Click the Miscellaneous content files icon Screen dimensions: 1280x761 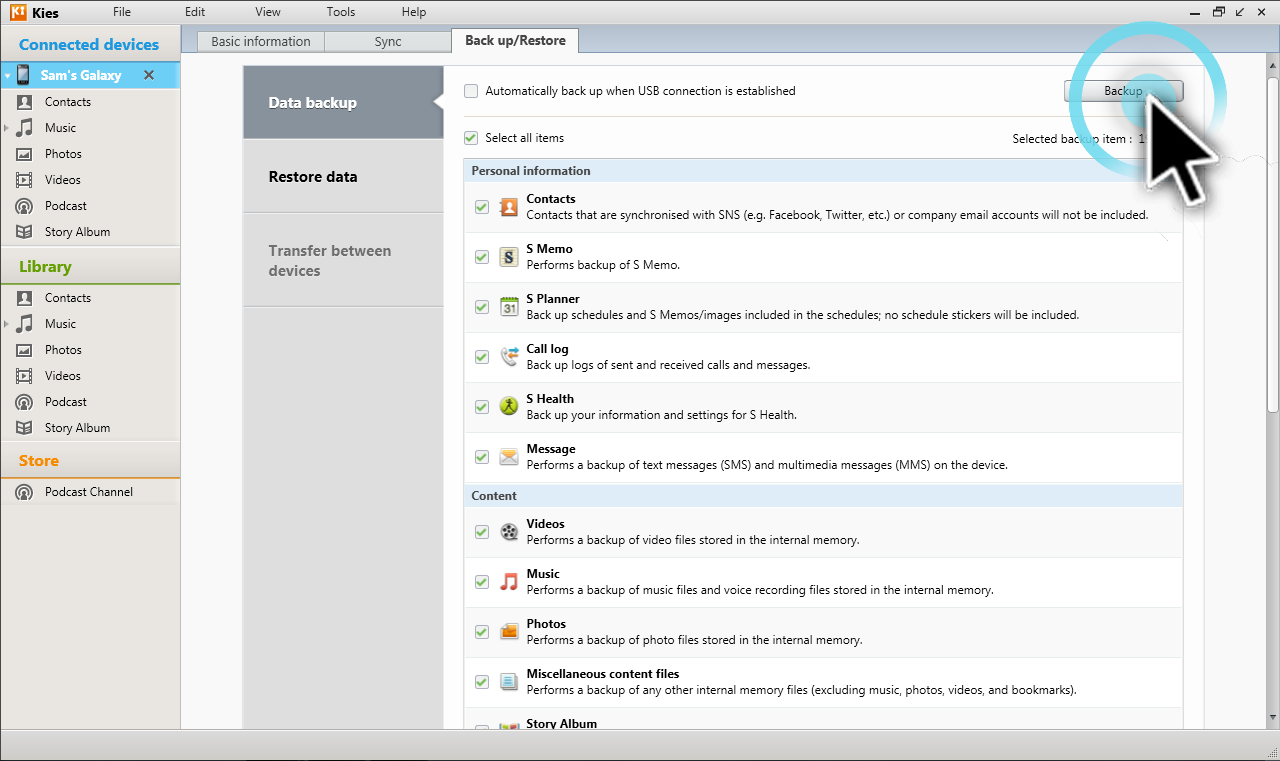pyautogui.click(x=509, y=682)
